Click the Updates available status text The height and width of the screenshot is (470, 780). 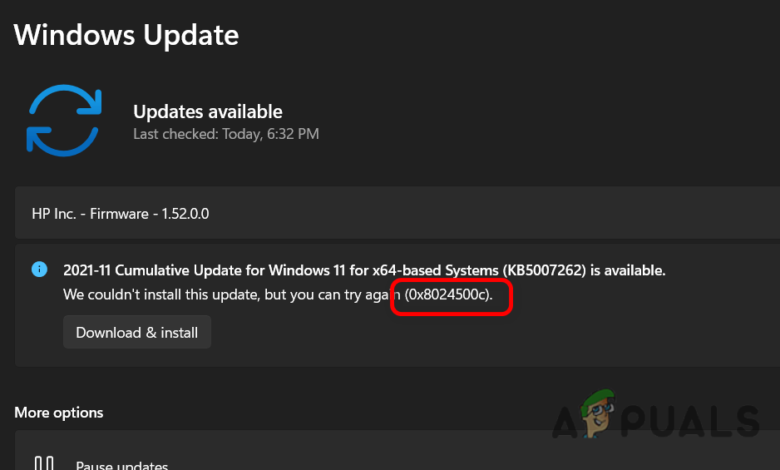pyautogui.click(x=207, y=111)
